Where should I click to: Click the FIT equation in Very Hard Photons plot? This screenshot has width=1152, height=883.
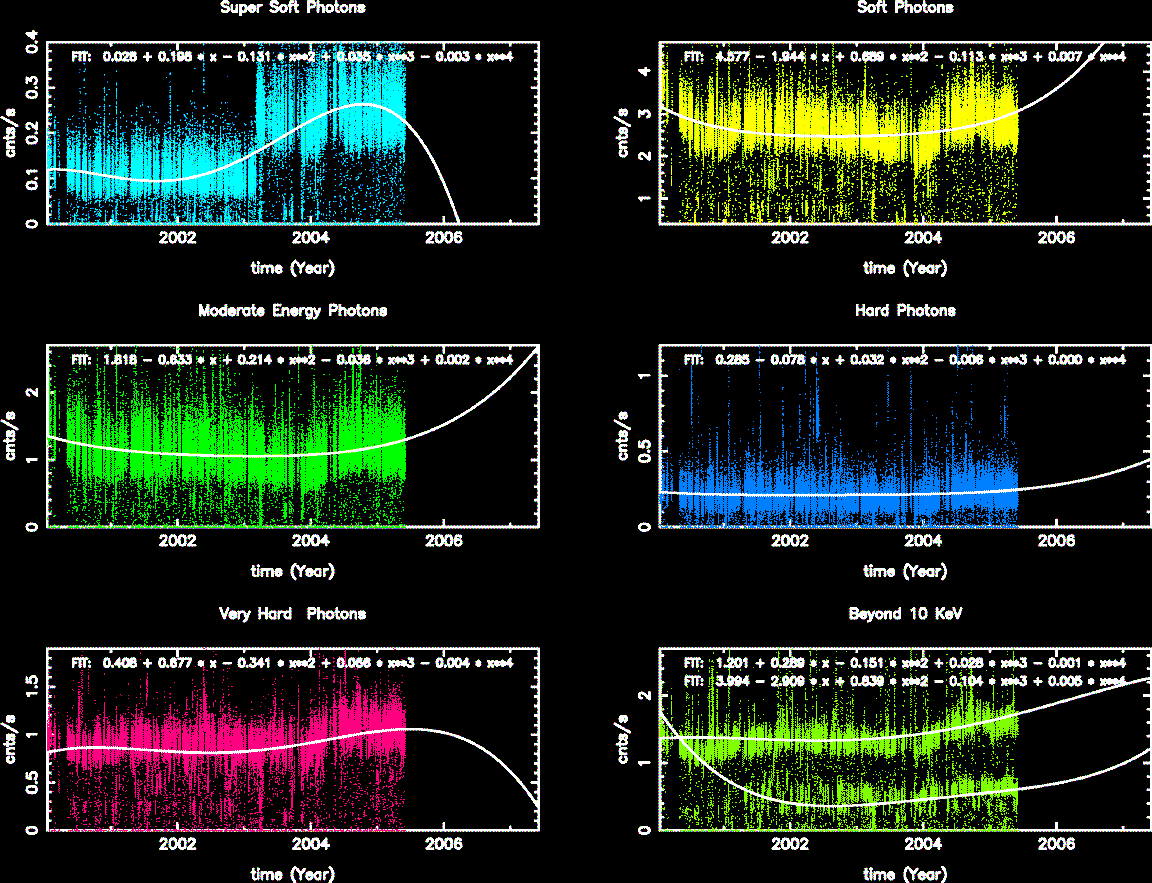(x=292, y=662)
